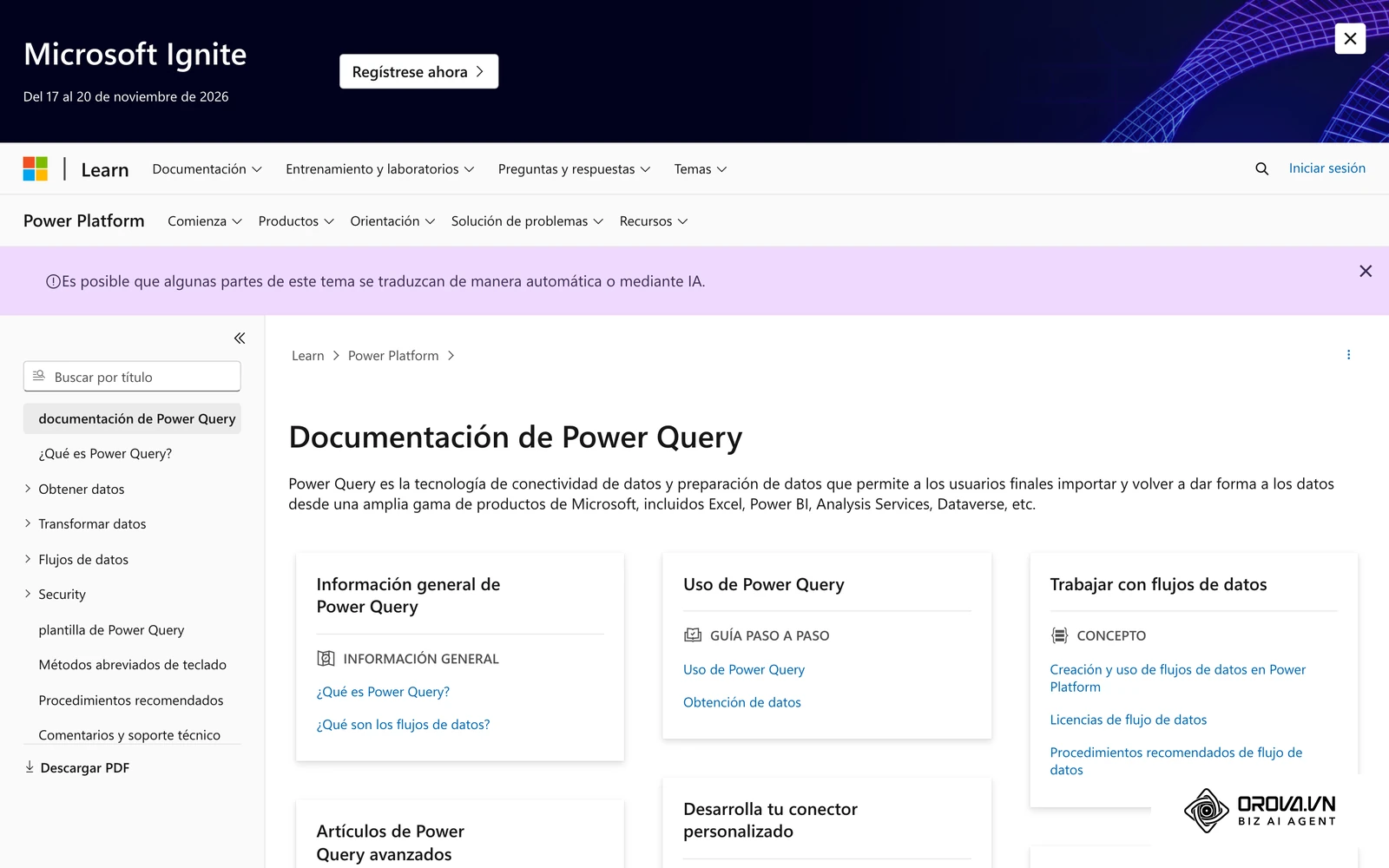The image size is (1389, 868).
Task: Open plantilla de Power Query item
Action: click(x=111, y=629)
